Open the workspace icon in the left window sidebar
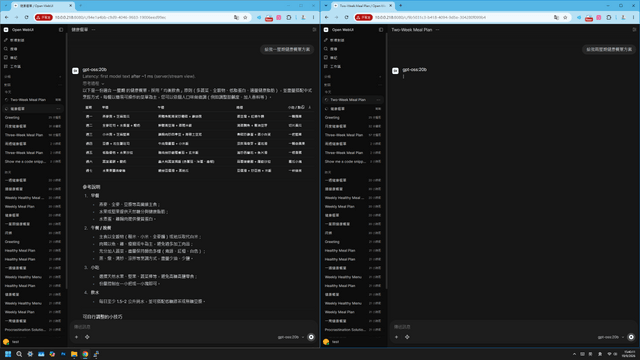640x360 pixels. point(6,66)
